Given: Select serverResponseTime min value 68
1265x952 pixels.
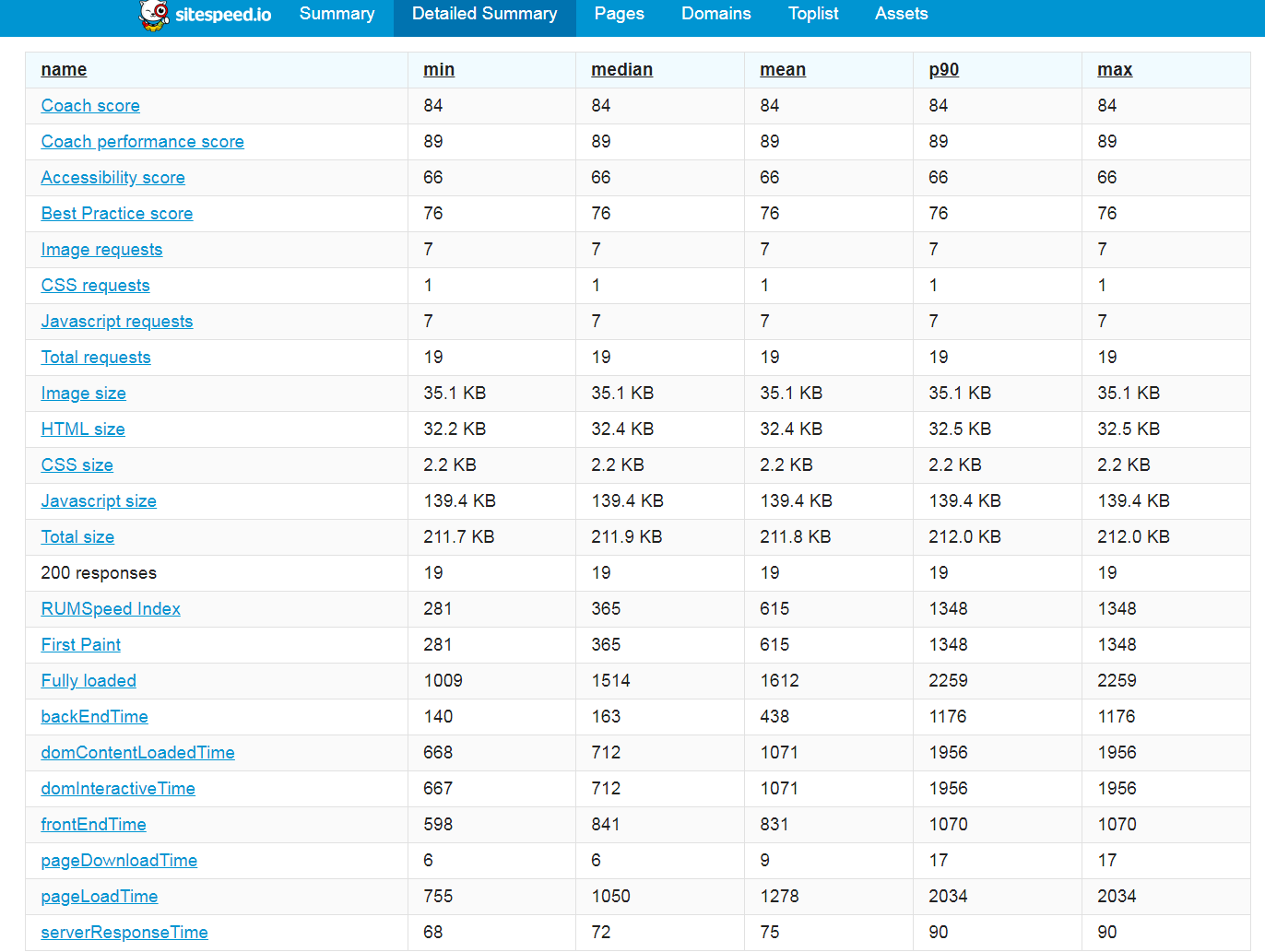Looking at the screenshot, I should 433,933.
